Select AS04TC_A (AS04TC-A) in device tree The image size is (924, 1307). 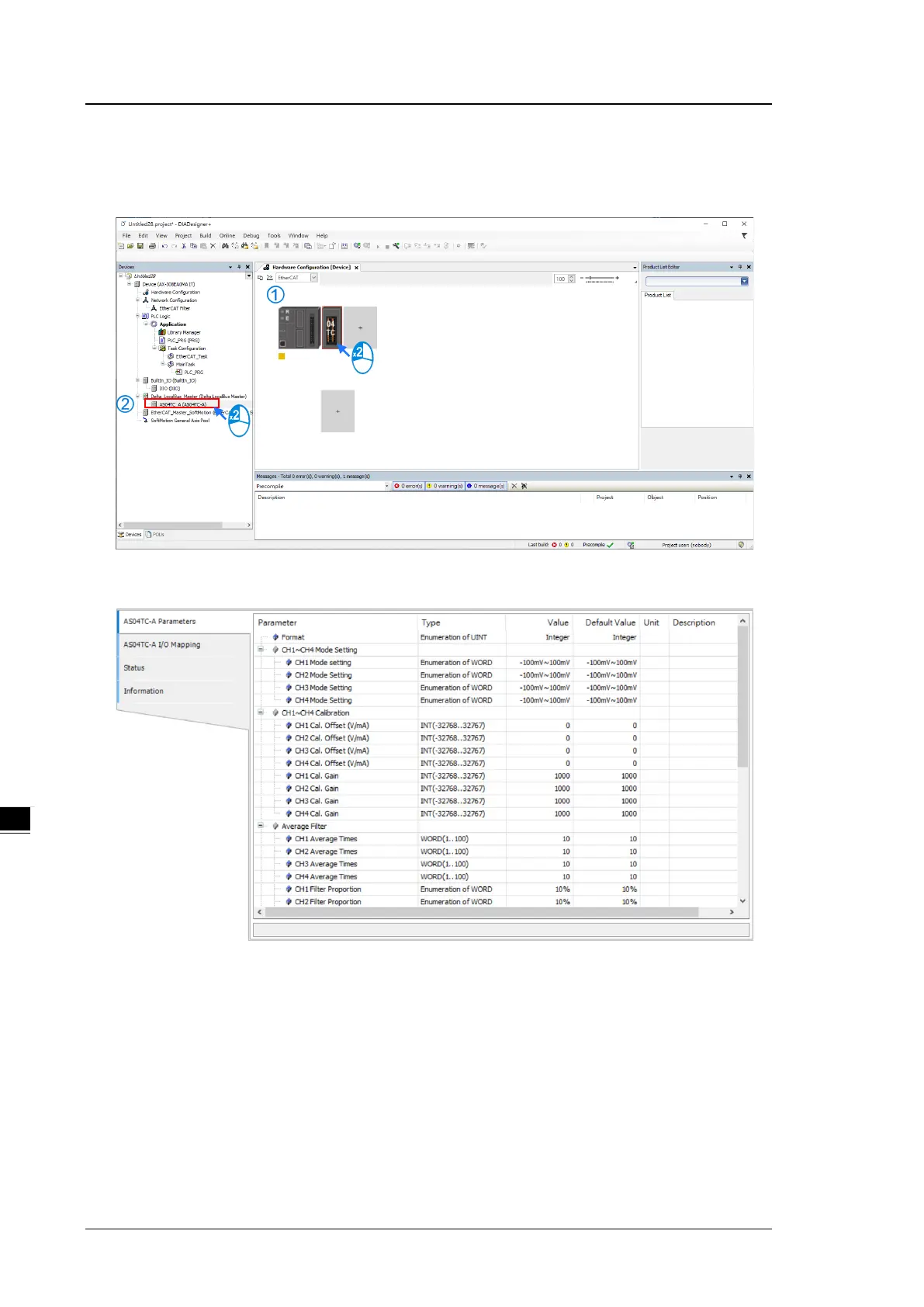coord(182,404)
